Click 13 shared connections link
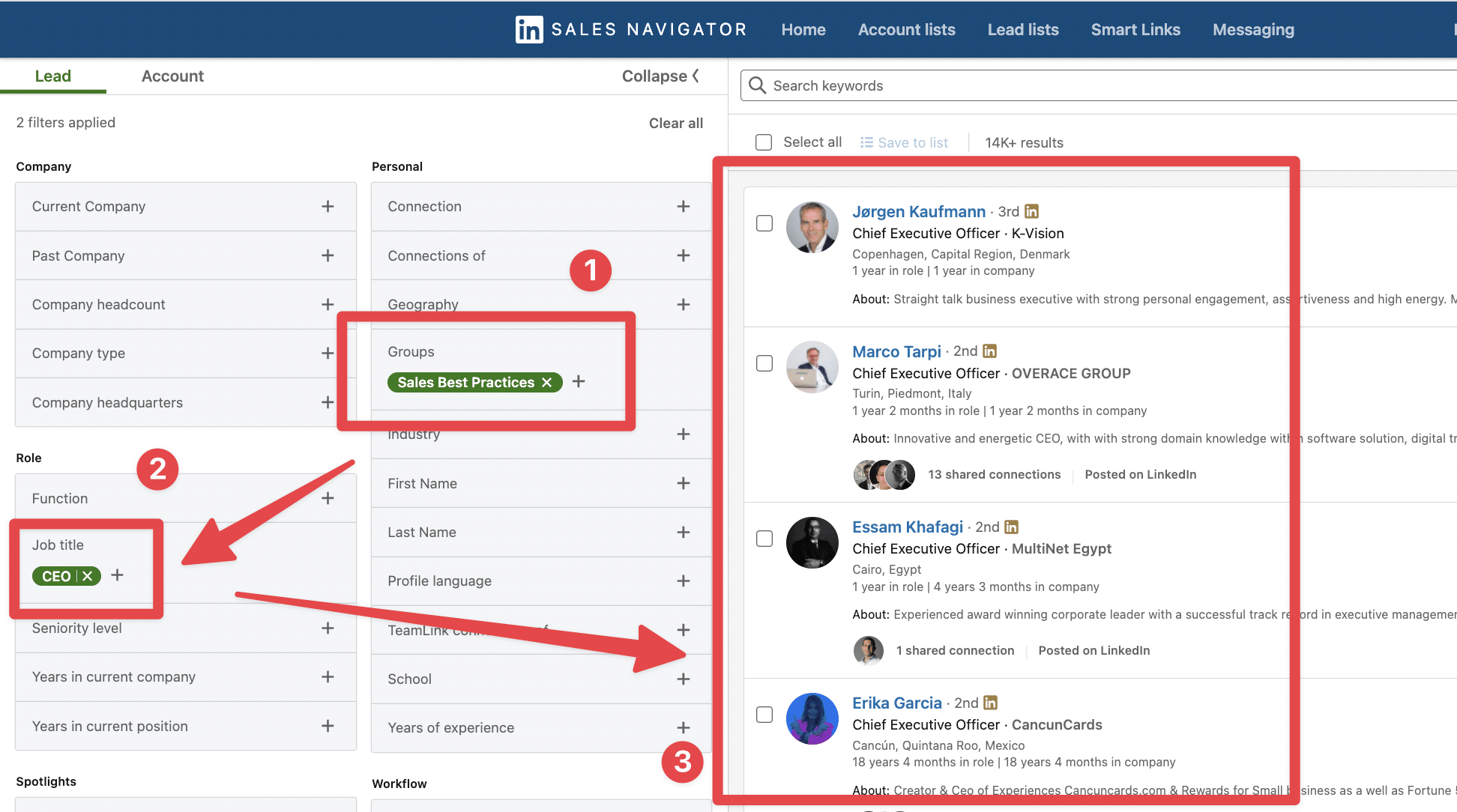 coord(995,475)
